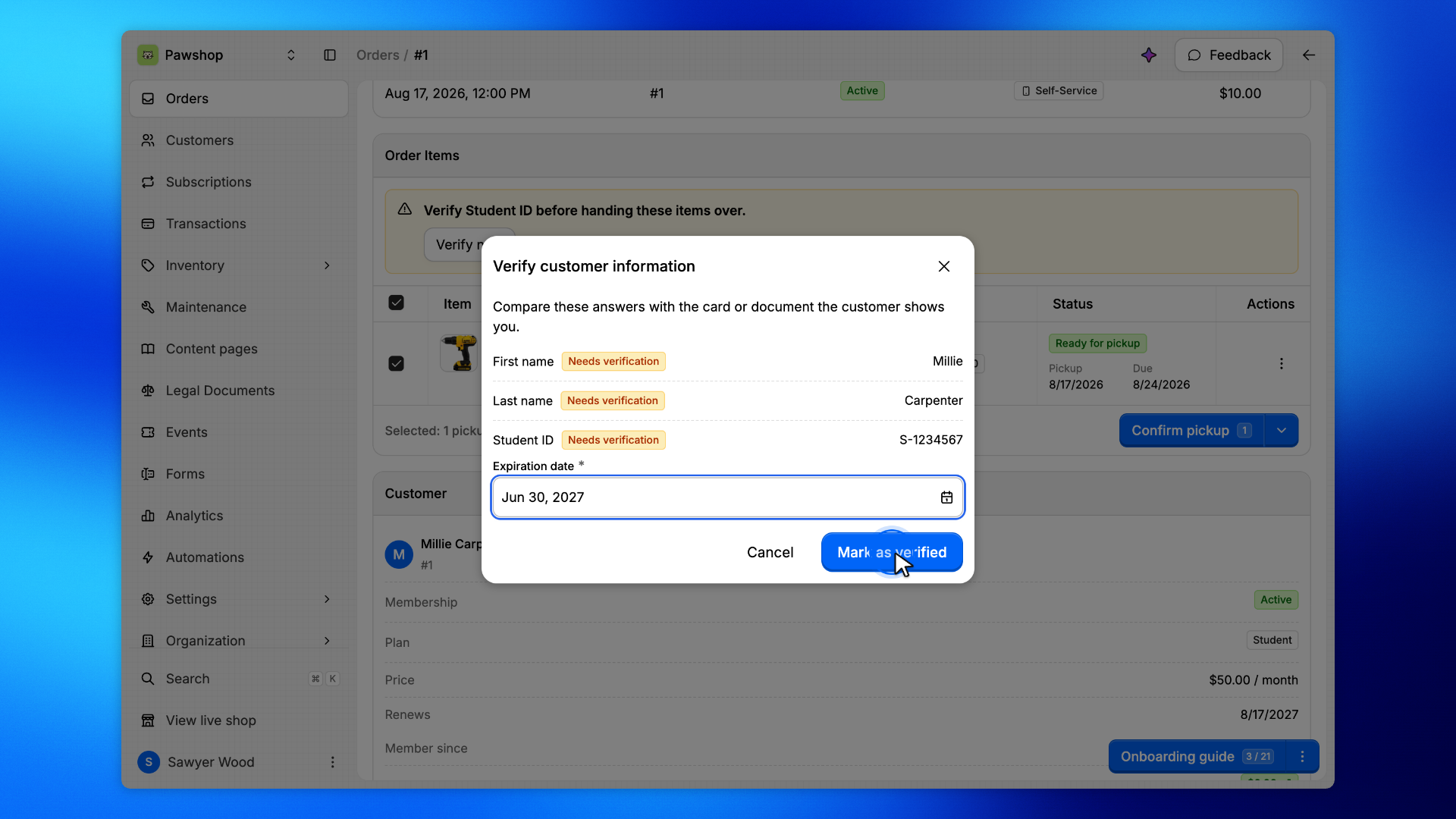The image size is (1456, 819).
Task: Click the Self-Service badge
Action: pyautogui.click(x=1059, y=91)
